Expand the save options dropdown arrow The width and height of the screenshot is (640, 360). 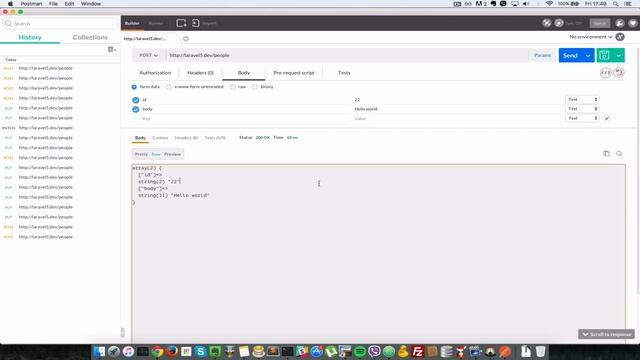[619, 55]
